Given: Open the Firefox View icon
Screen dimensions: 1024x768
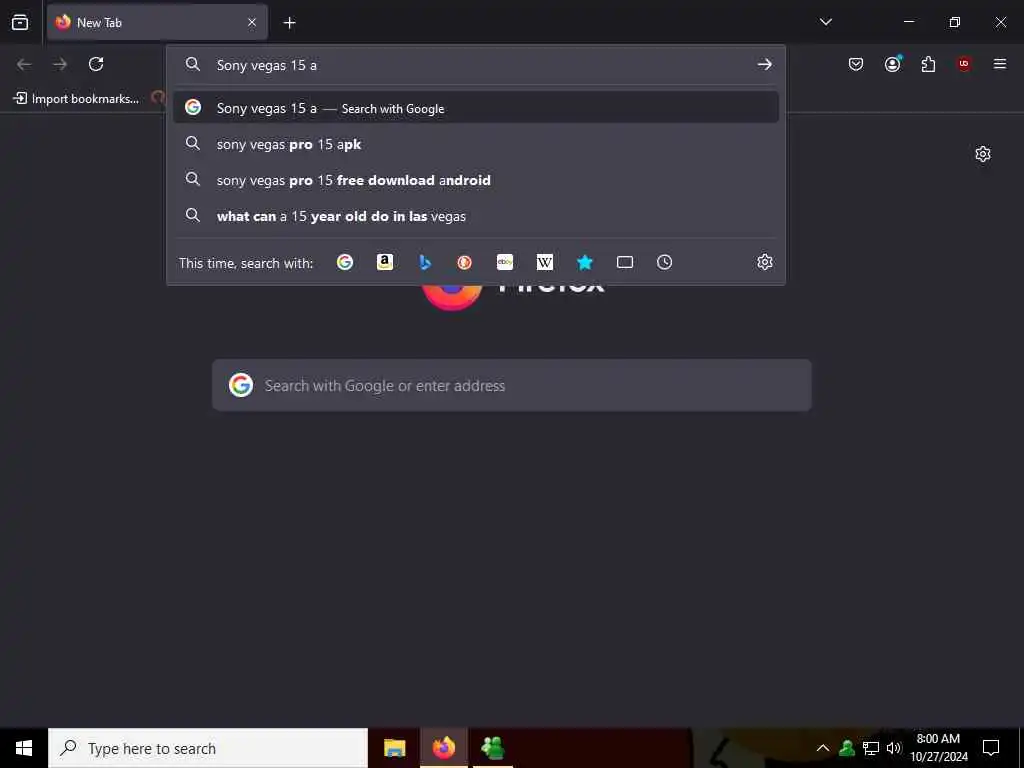Looking at the screenshot, I should coord(20,22).
